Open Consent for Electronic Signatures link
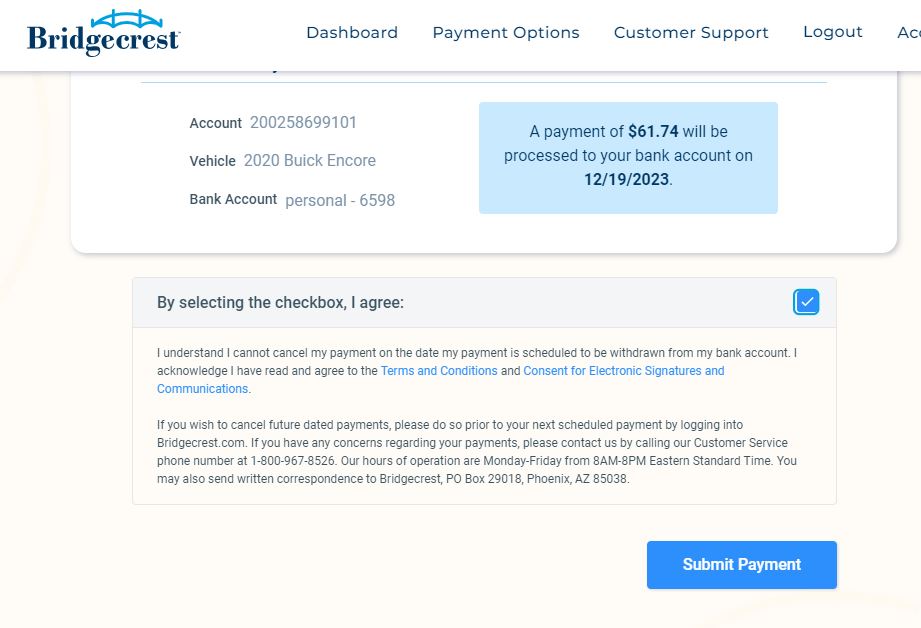The width and height of the screenshot is (921, 628). pyautogui.click(x=623, y=371)
